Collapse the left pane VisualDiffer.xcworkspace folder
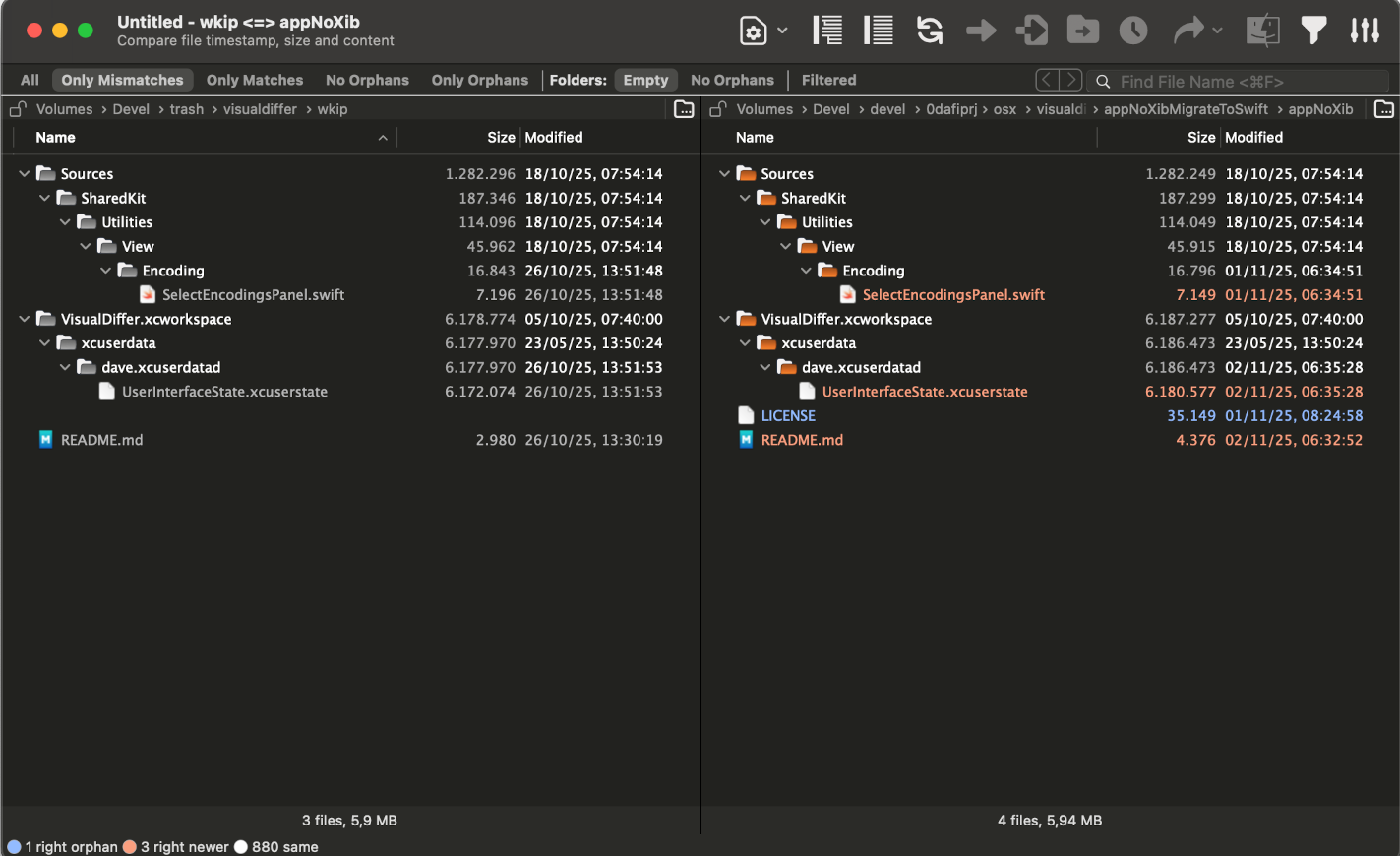 pyautogui.click(x=25, y=319)
